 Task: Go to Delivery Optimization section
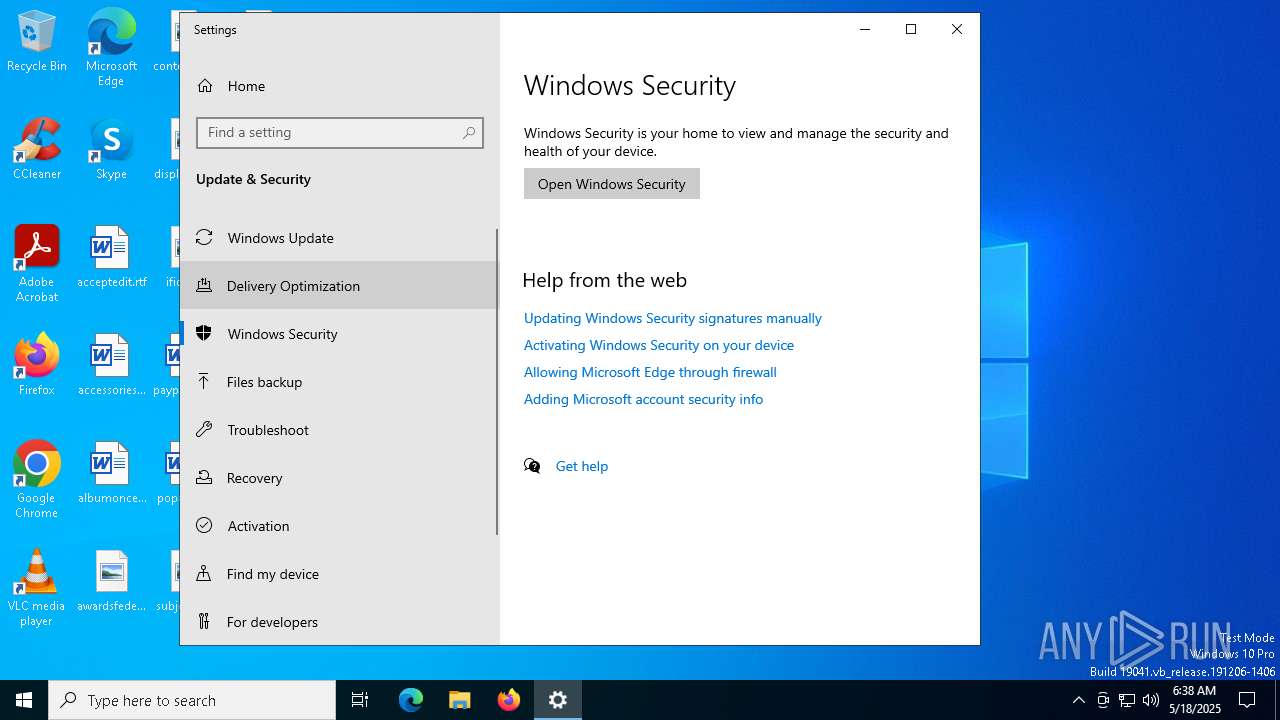pyautogui.click(x=339, y=285)
